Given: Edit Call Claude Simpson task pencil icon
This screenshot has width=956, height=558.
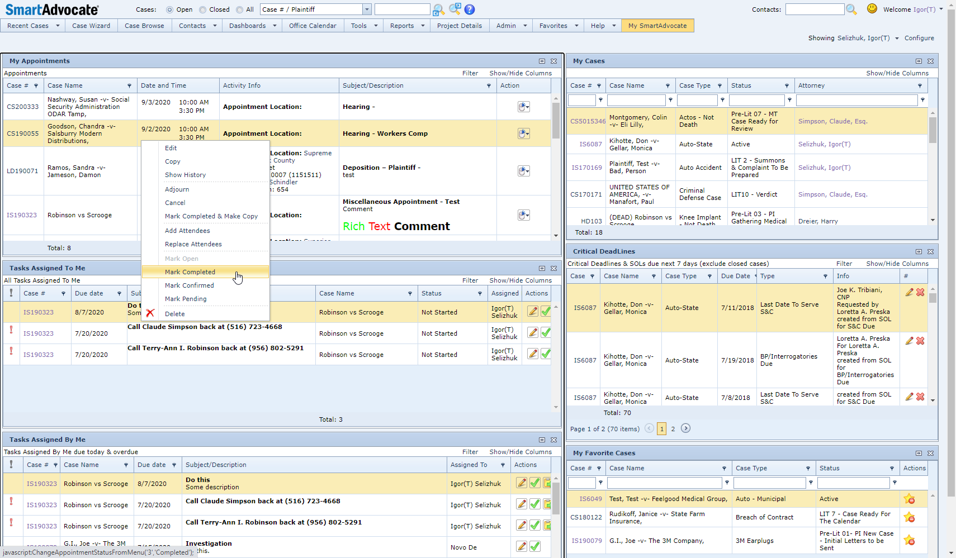Looking at the screenshot, I should point(532,333).
